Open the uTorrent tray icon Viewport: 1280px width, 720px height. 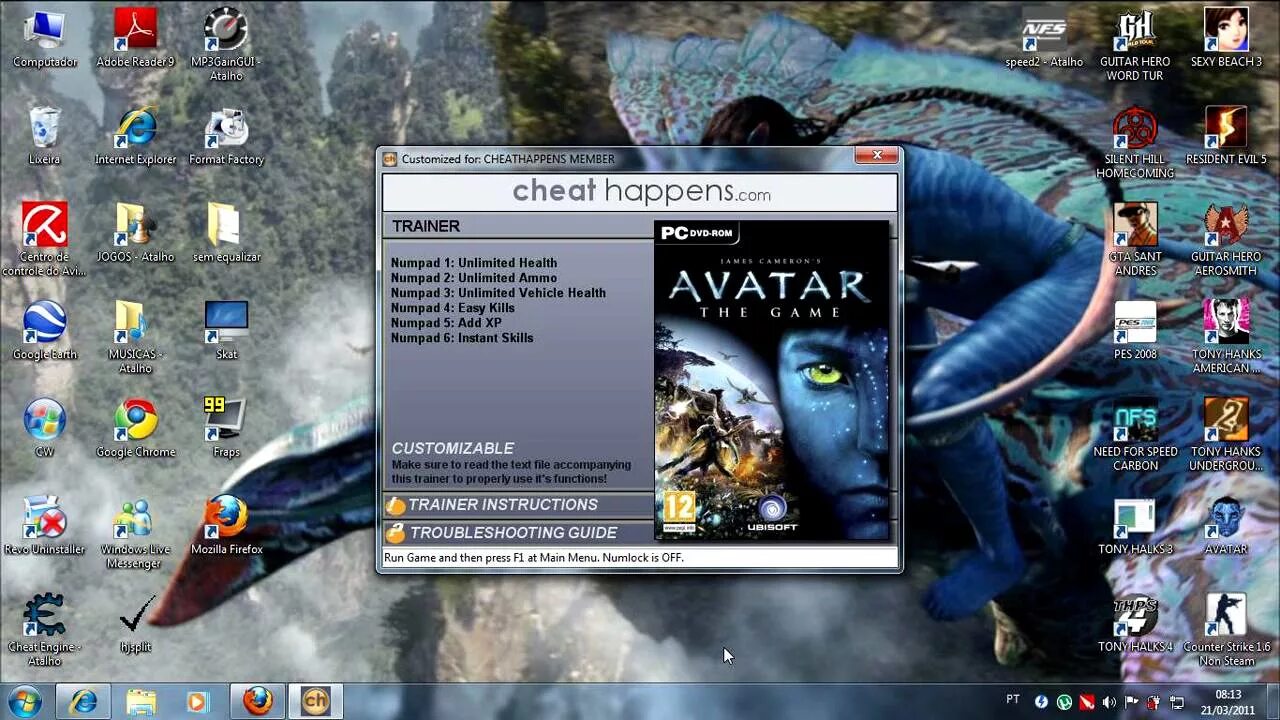click(x=1064, y=702)
